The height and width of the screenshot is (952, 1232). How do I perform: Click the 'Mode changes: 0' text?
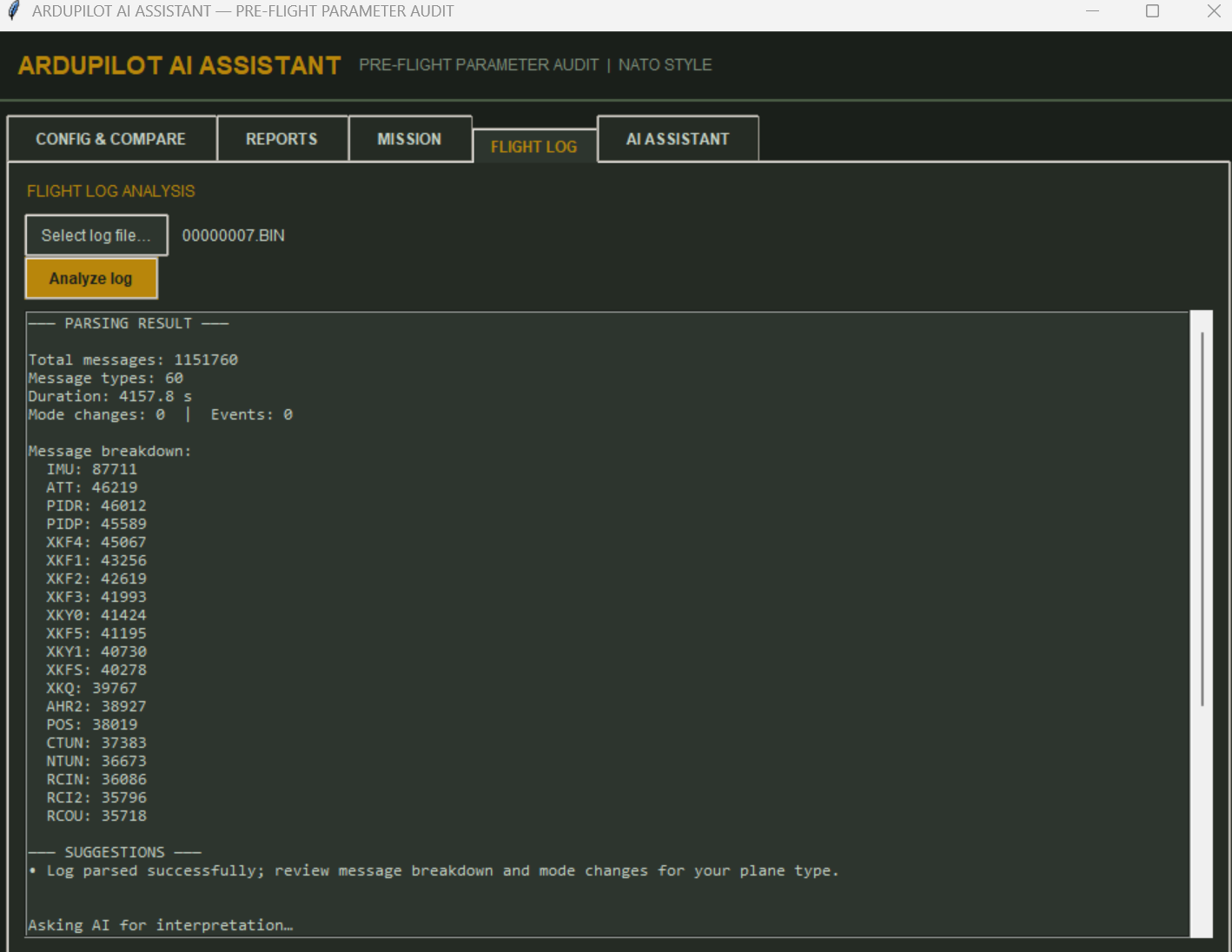coord(96,414)
